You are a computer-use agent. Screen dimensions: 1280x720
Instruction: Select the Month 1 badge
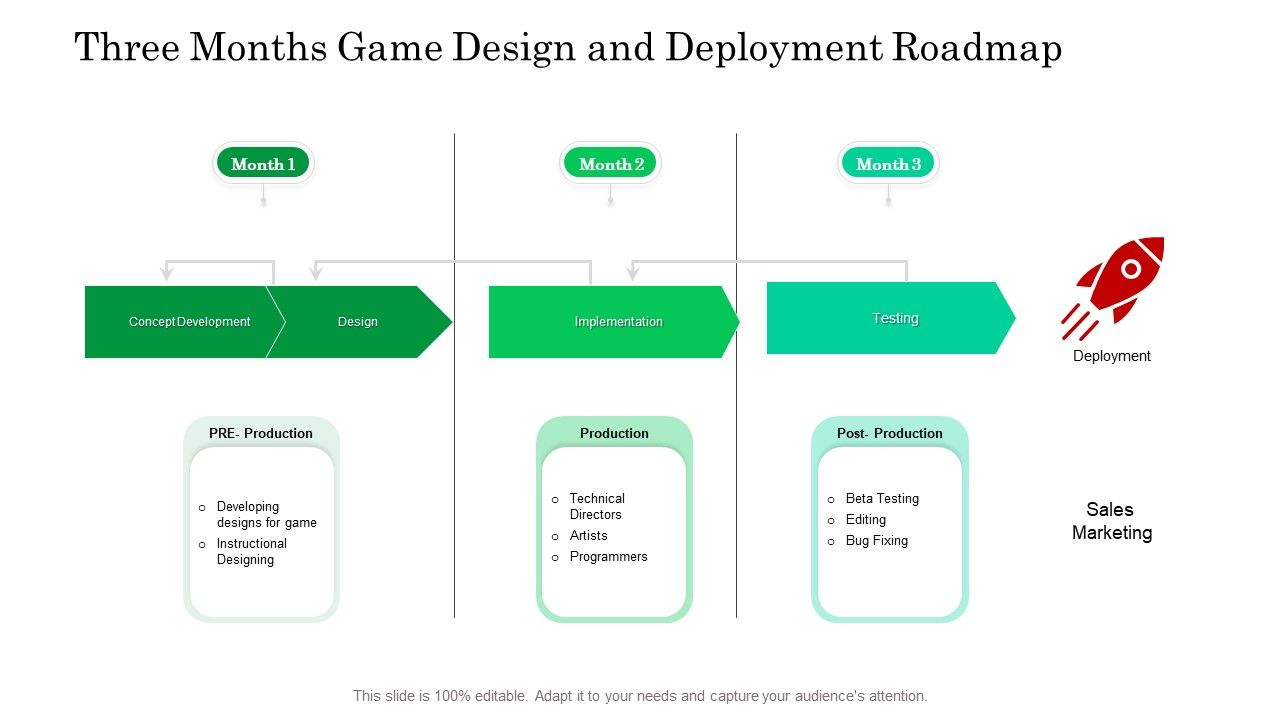tap(263, 164)
